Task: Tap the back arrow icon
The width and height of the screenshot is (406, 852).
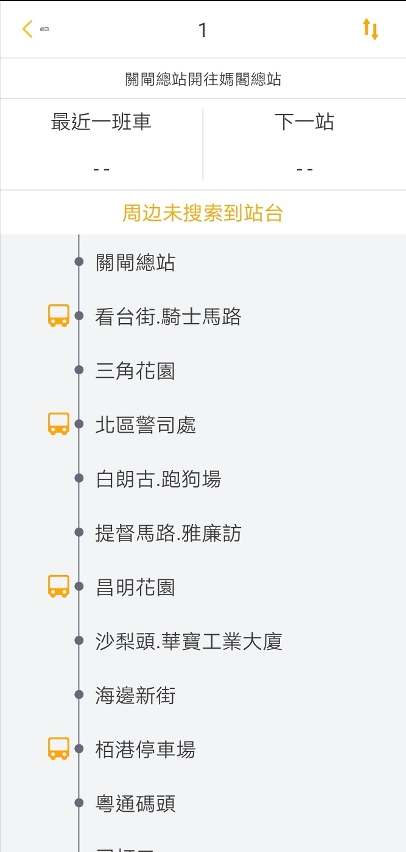Action: (x=27, y=29)
